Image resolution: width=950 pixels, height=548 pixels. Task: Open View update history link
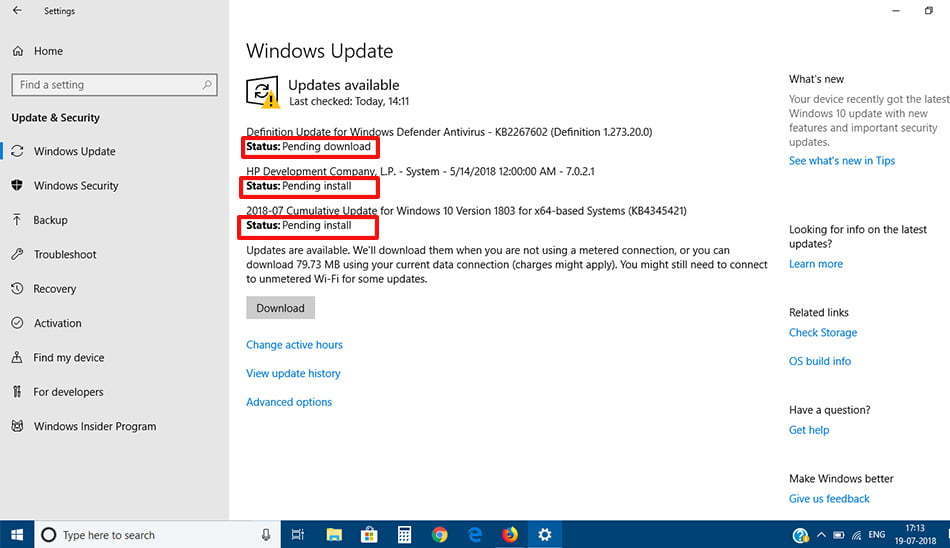pyautogui.click(x=293, y=373)
